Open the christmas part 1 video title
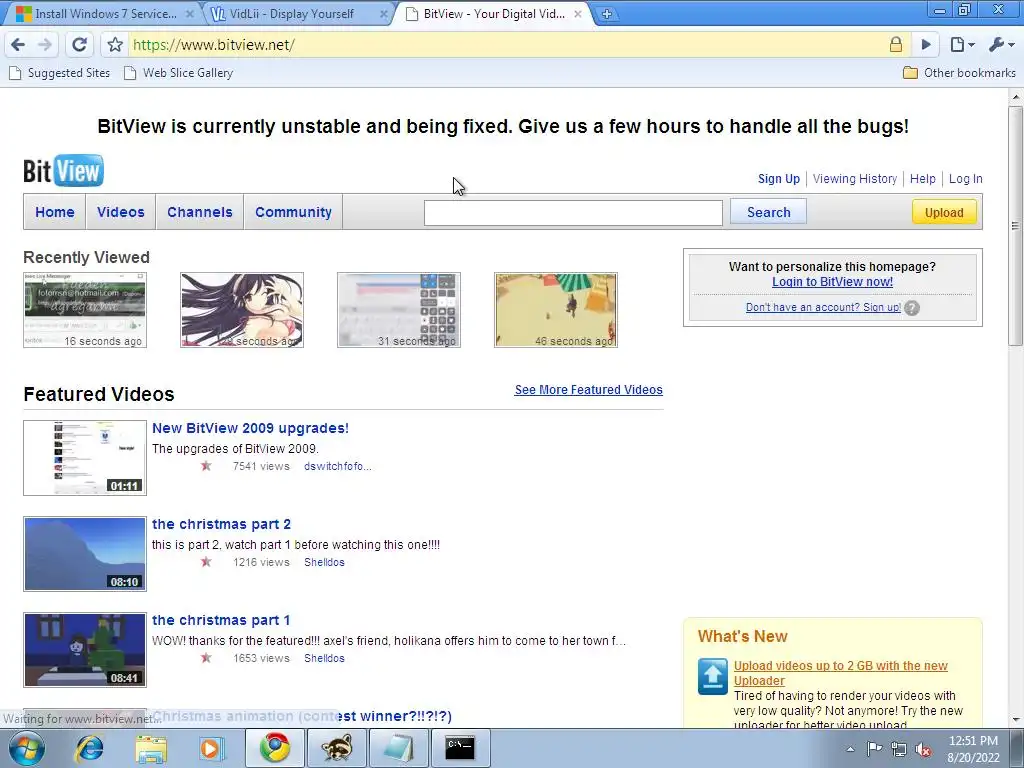The image size is (1024, 768). coord(221,620)
